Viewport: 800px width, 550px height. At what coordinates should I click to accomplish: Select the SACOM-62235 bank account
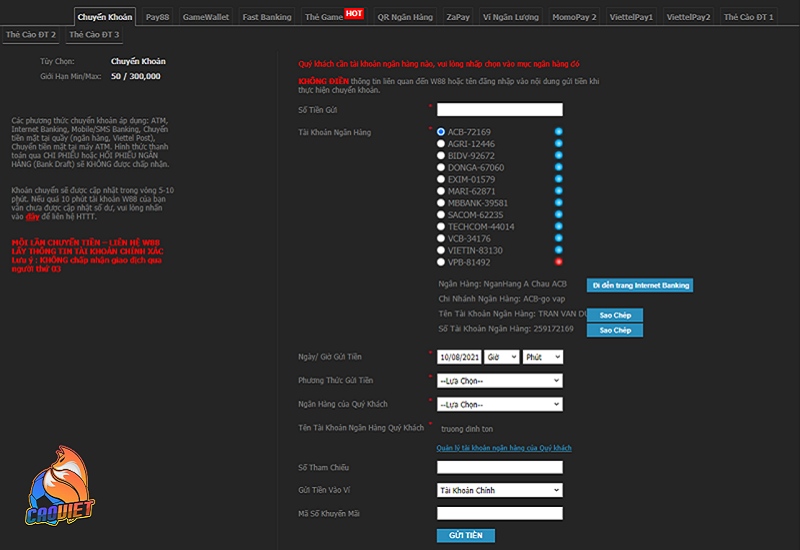click(441, 214)
